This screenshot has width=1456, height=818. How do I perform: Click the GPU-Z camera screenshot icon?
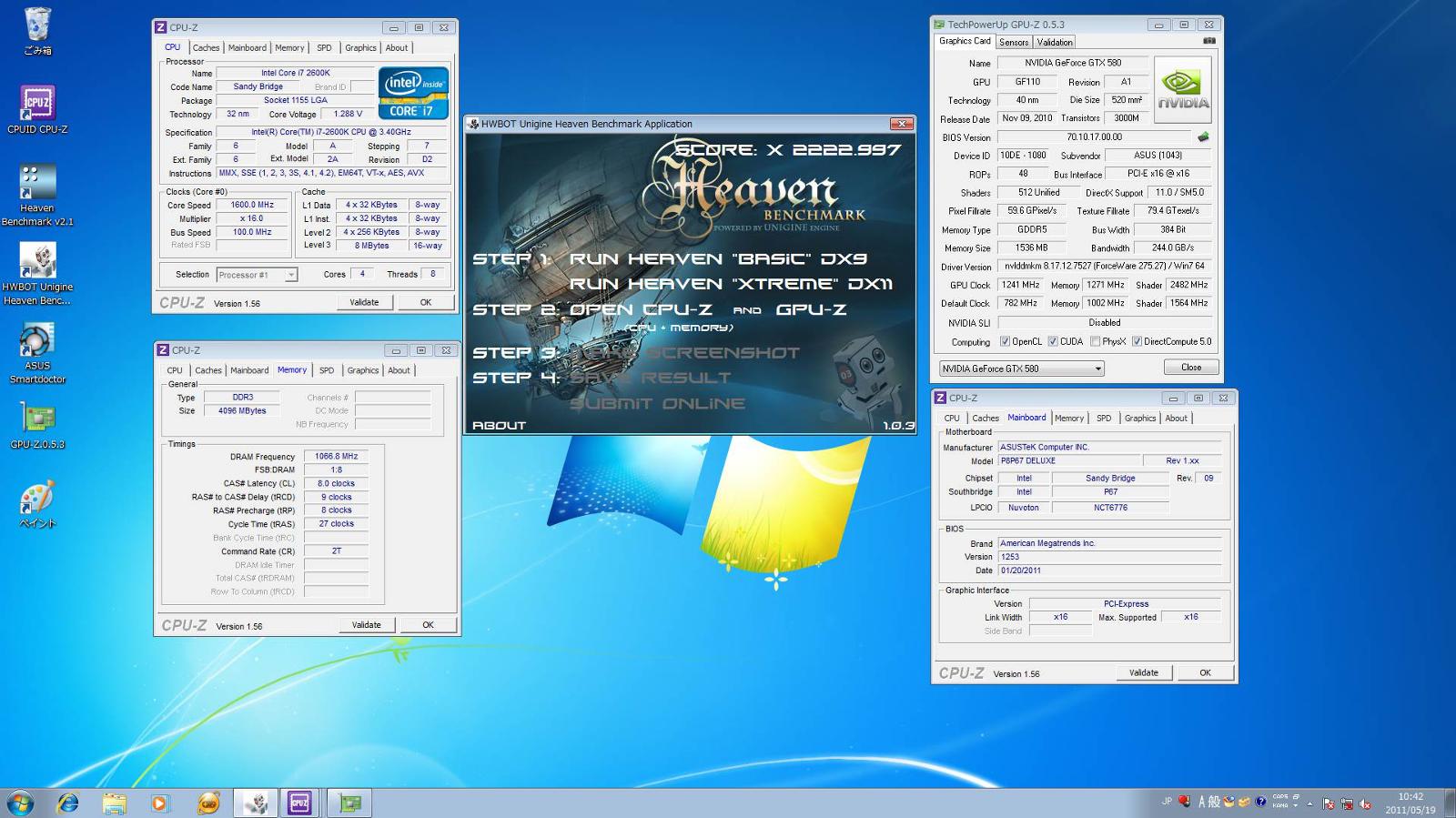(x=1208, y=41)
